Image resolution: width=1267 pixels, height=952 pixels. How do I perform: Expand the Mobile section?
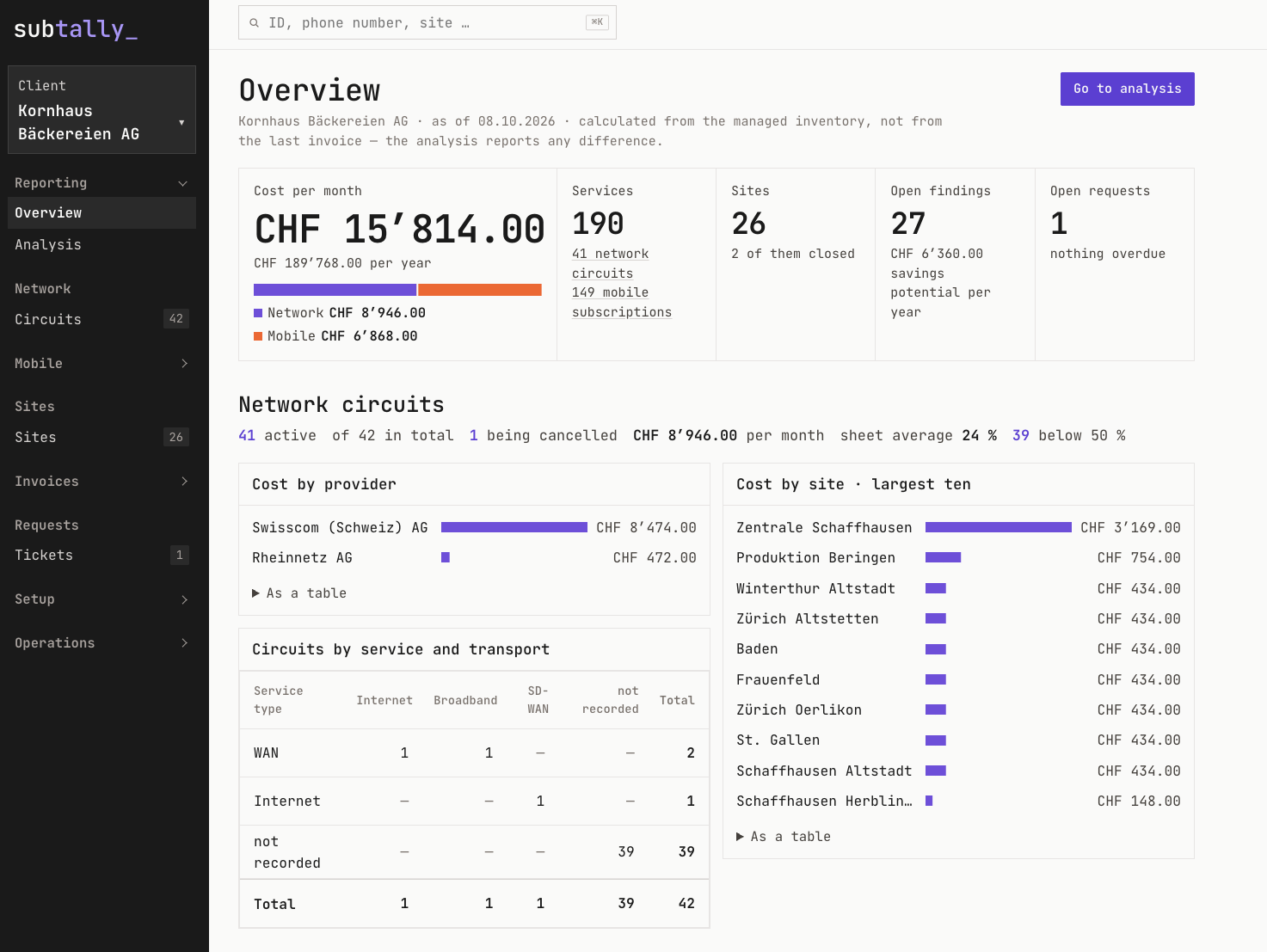click(x=101, y=363)
